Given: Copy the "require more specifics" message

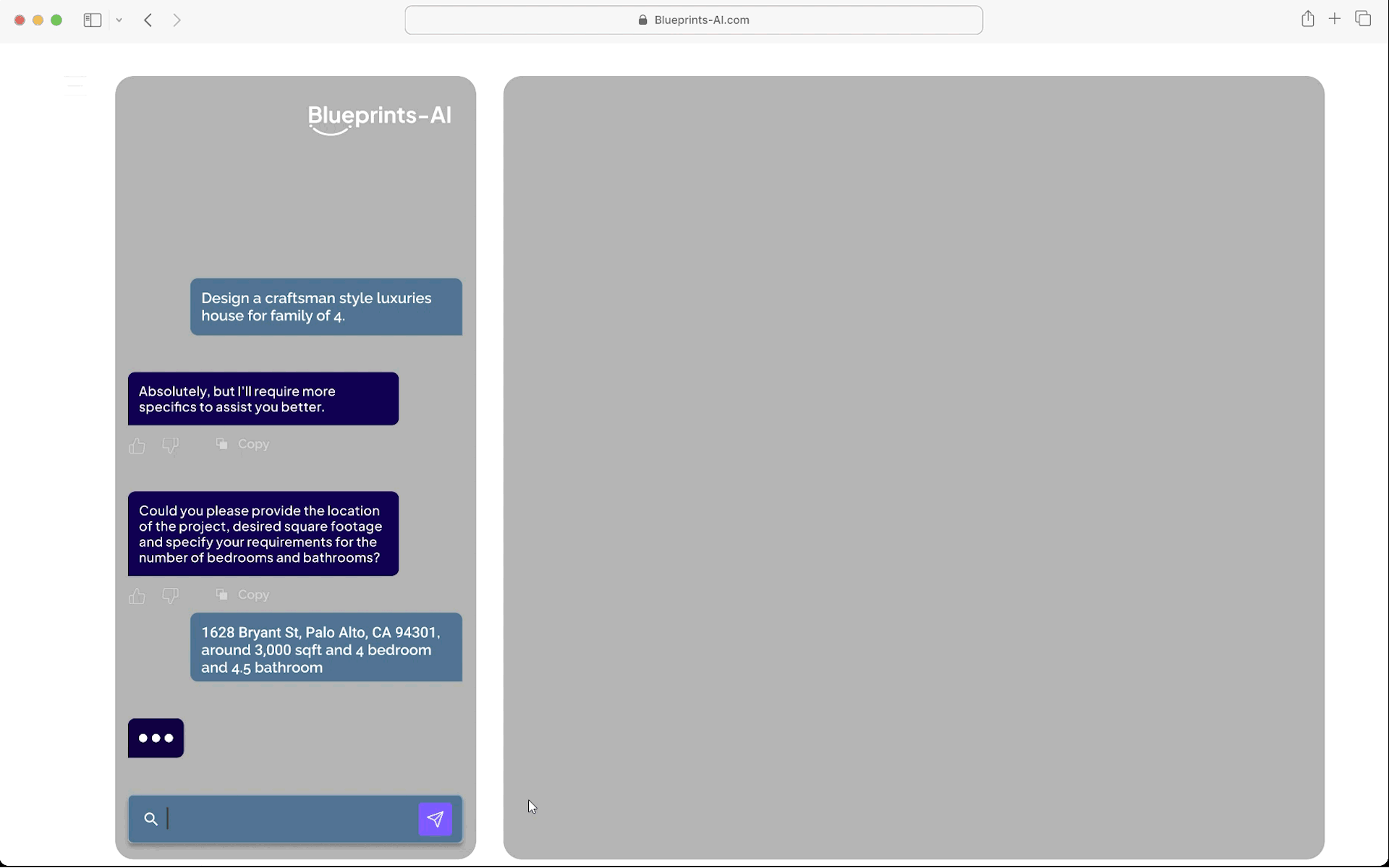Looking at the screenshot, I should pos(243,444).
